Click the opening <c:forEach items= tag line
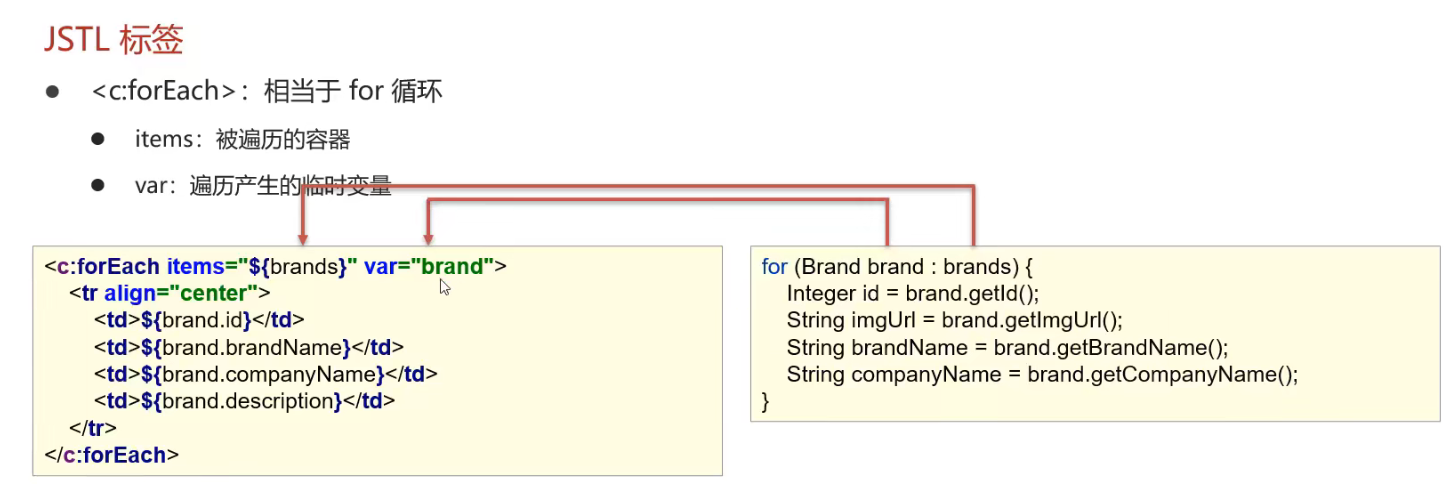Image resolution: width=1447 pixels, height=487 pixels. (x=276, y=266)
